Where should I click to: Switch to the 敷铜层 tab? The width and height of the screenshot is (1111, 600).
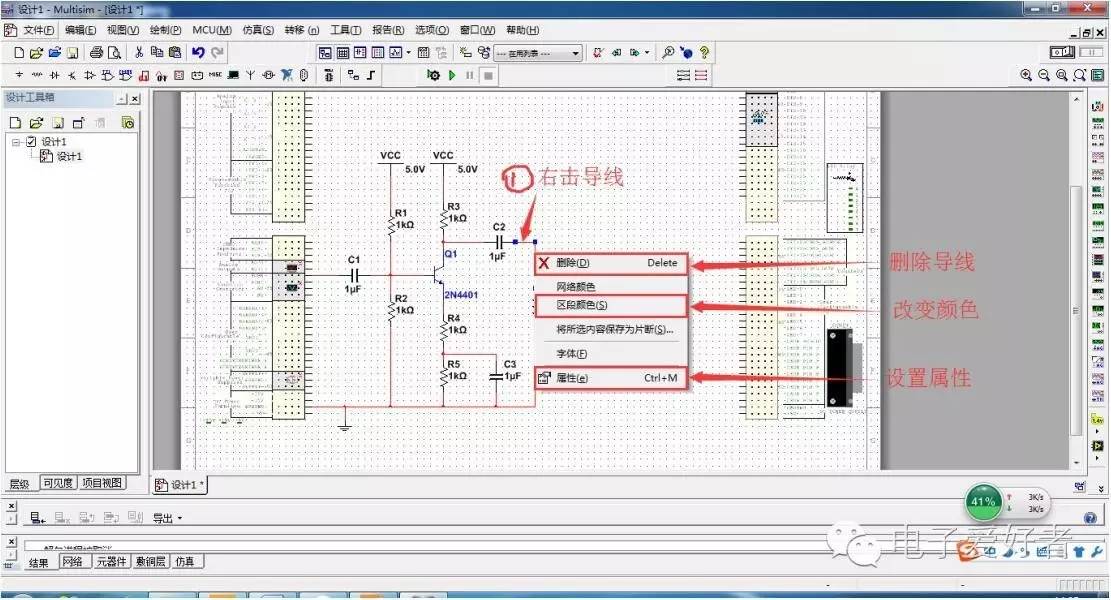[x=151, y=562]
